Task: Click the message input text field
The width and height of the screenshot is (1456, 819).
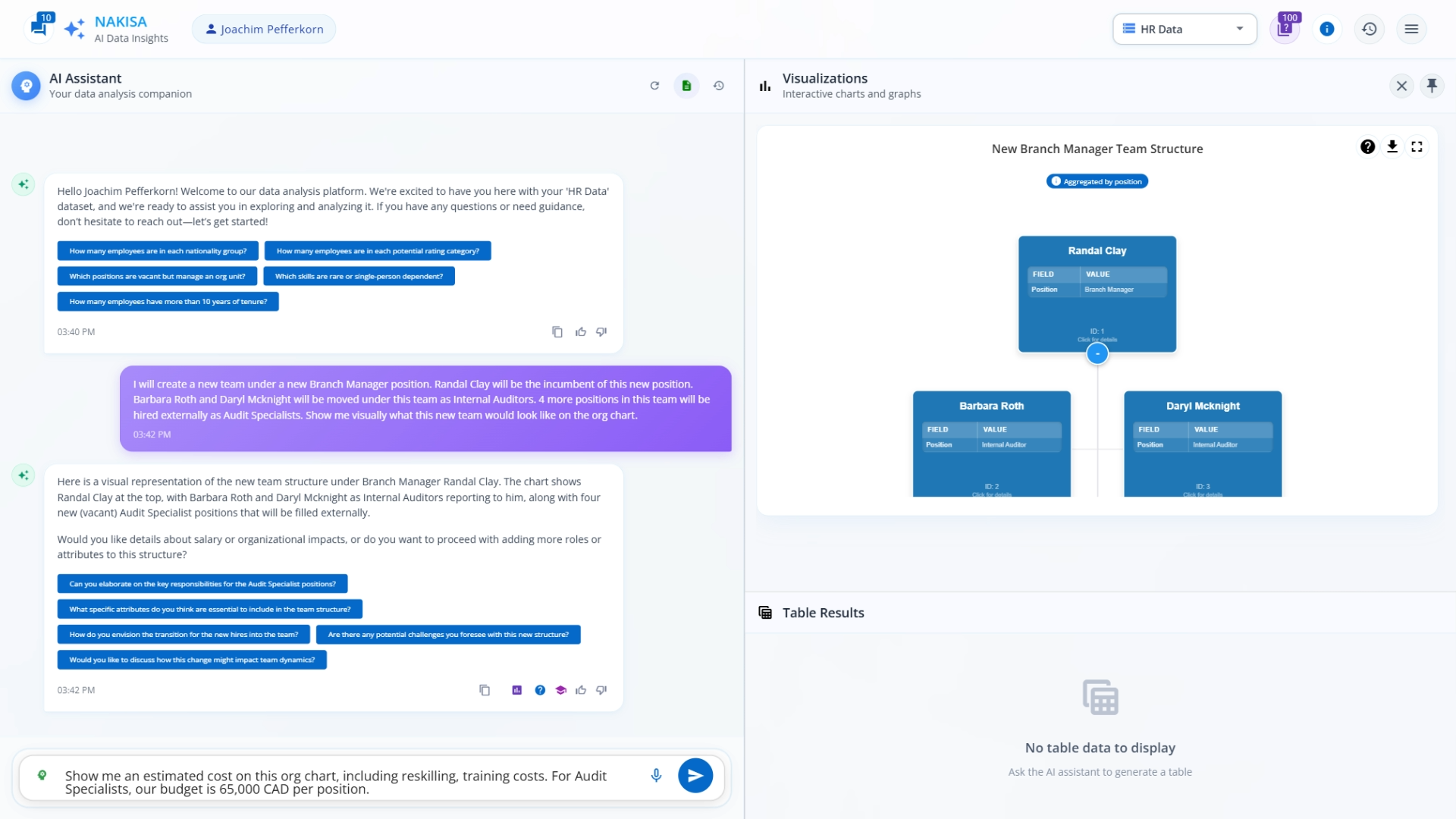Action: pos(341,782)
